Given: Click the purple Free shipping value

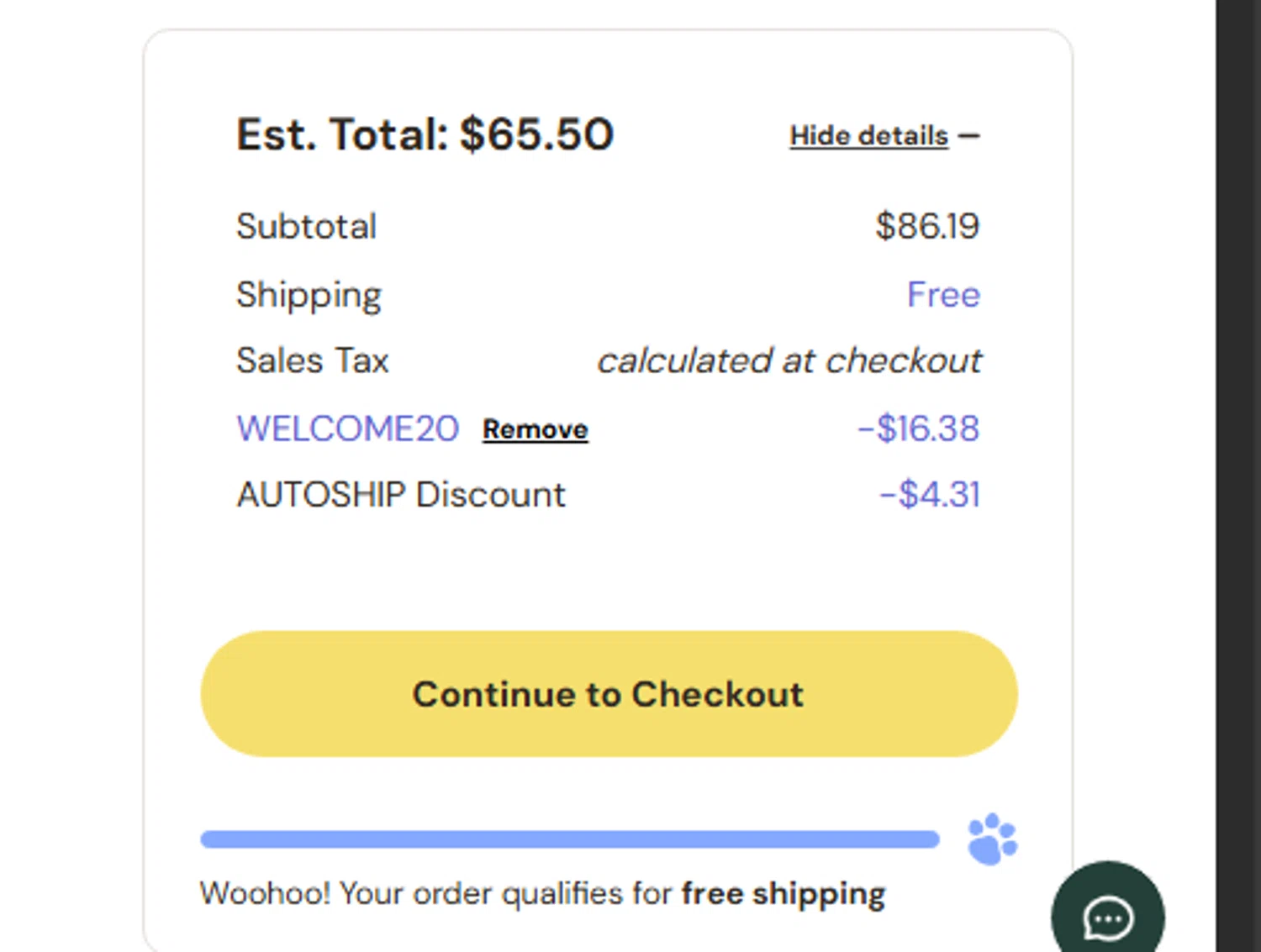Looking at the screenshot, I should pyautogui.click(x=943, y=294).
